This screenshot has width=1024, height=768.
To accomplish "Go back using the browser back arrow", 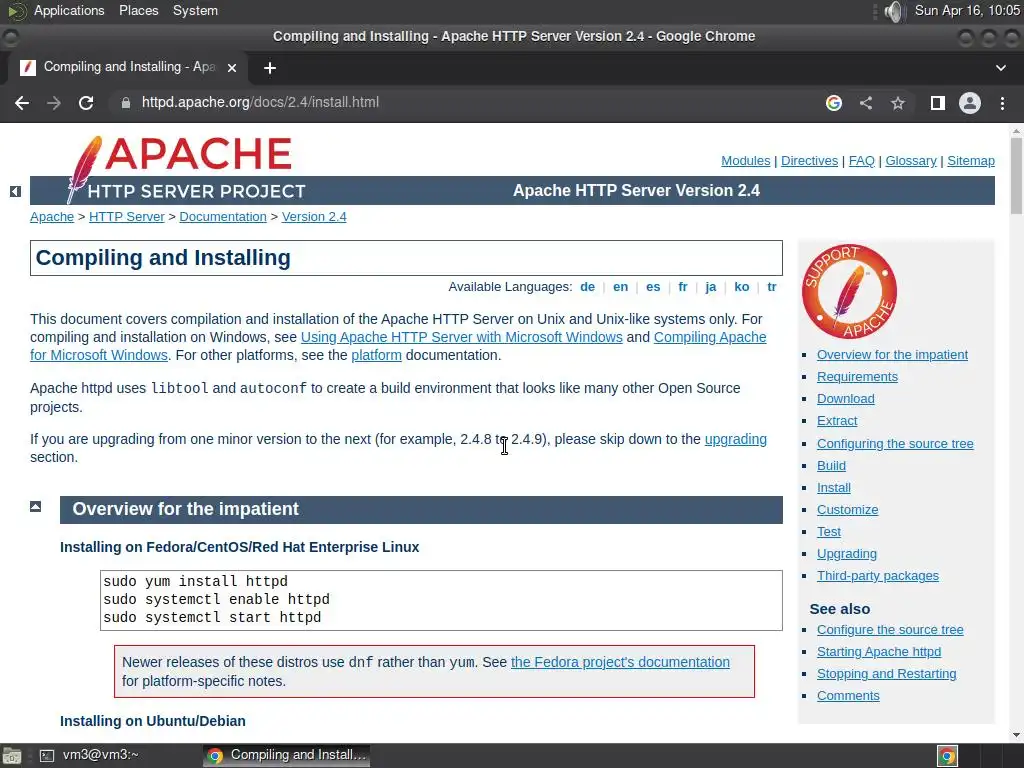I will [x=22, y=103].
